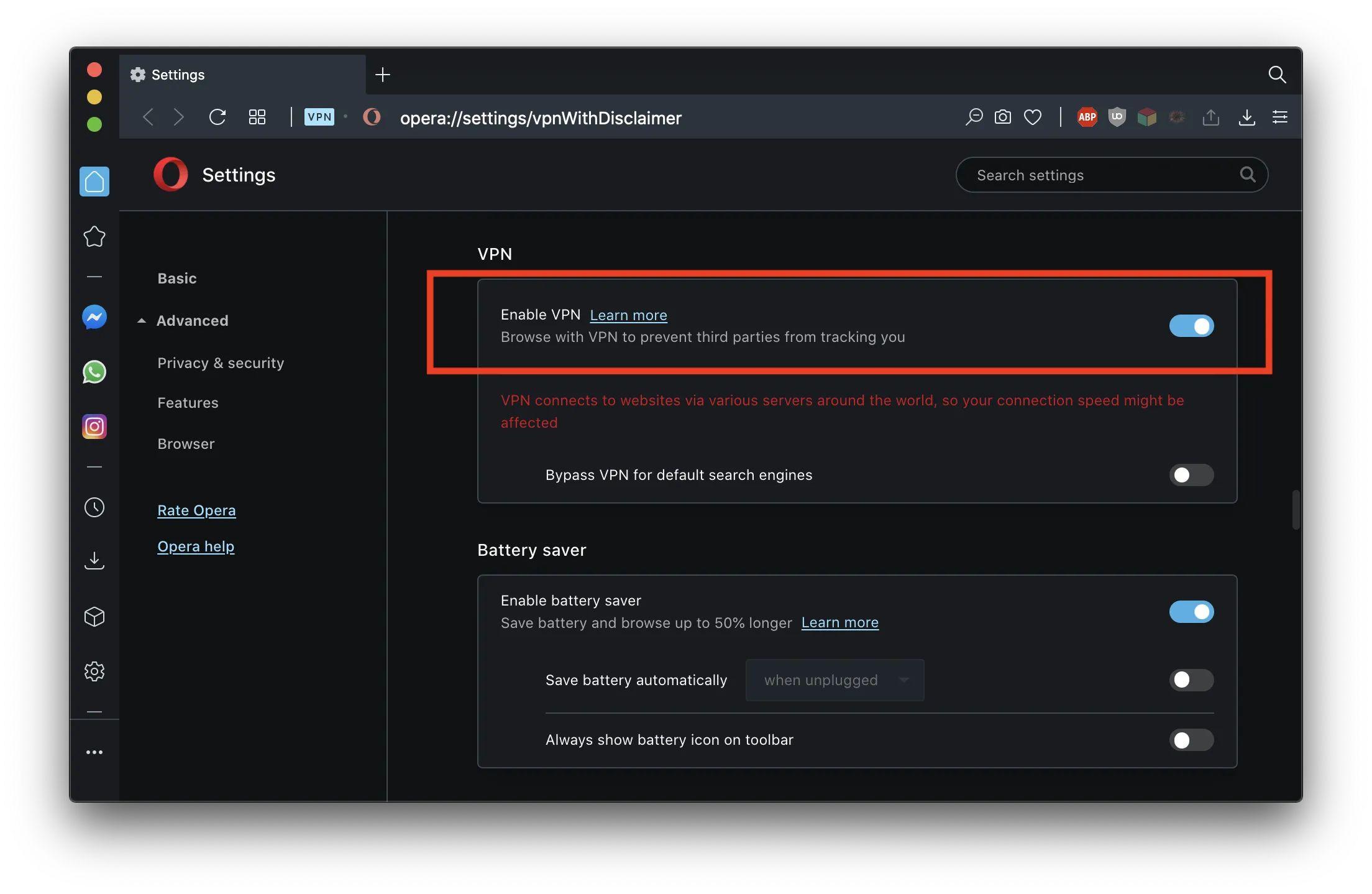1372x894 pixels.
Task: Open VPN Learn more link
Action: (x=628, y=315)
